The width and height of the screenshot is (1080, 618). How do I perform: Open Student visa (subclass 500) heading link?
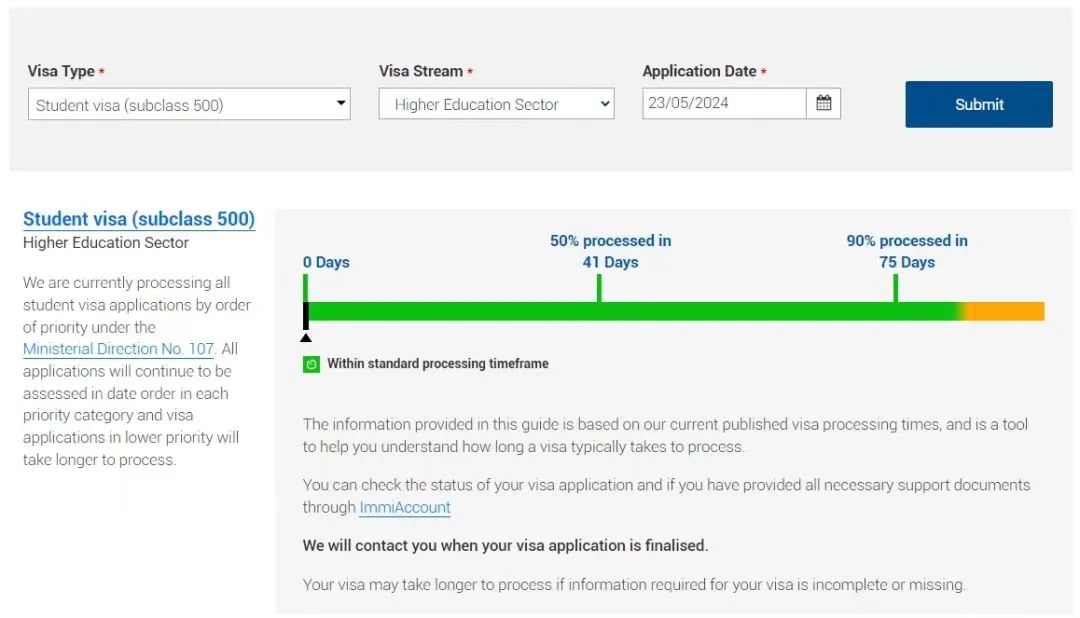[139, 219]
